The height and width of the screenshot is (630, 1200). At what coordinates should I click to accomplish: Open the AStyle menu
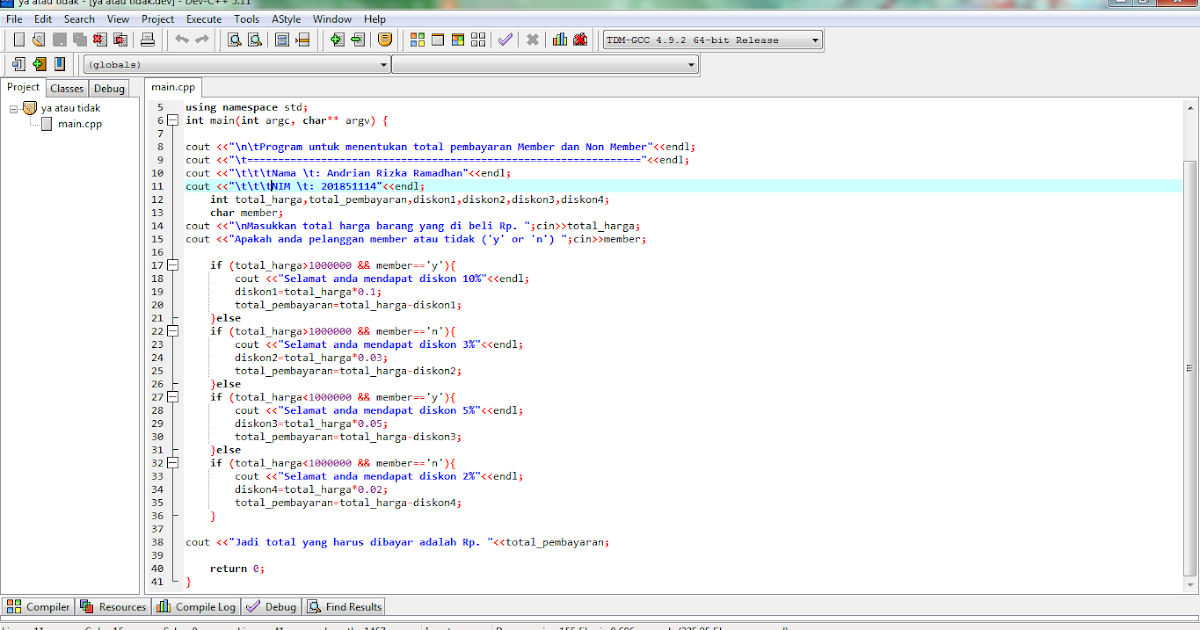point(285,18)
